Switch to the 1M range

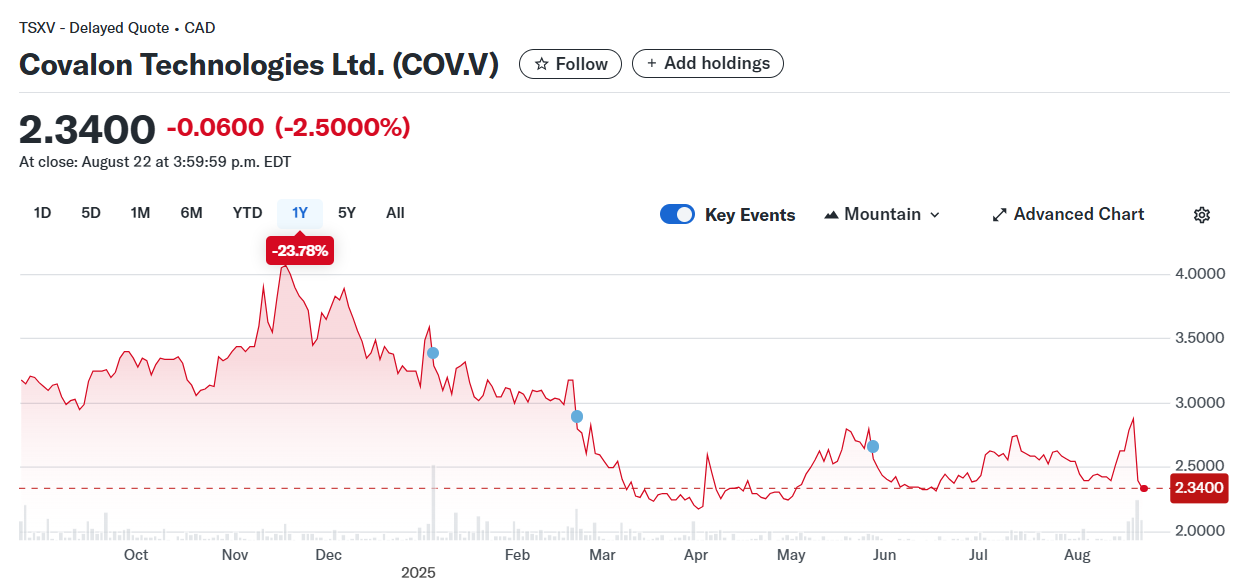click(x=140, y=213)
